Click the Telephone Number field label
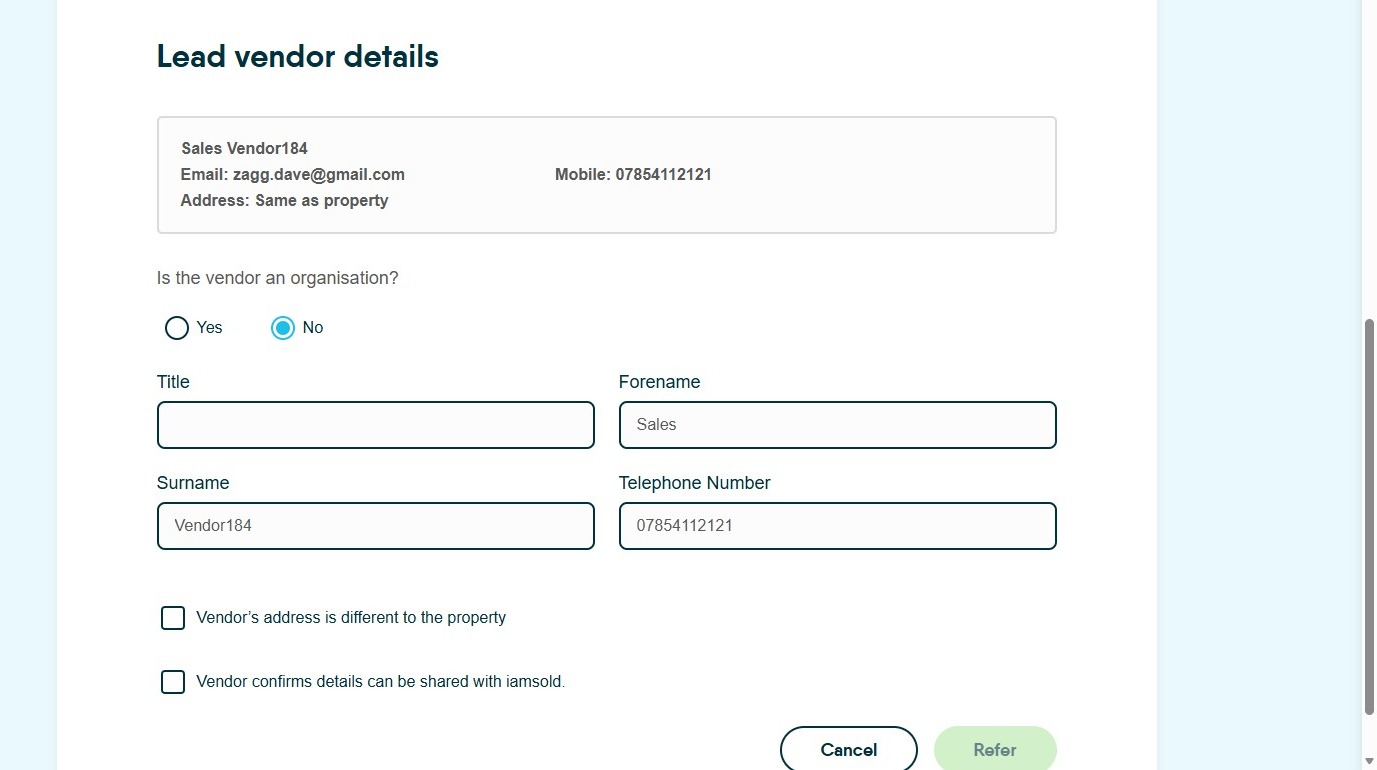 695,483
